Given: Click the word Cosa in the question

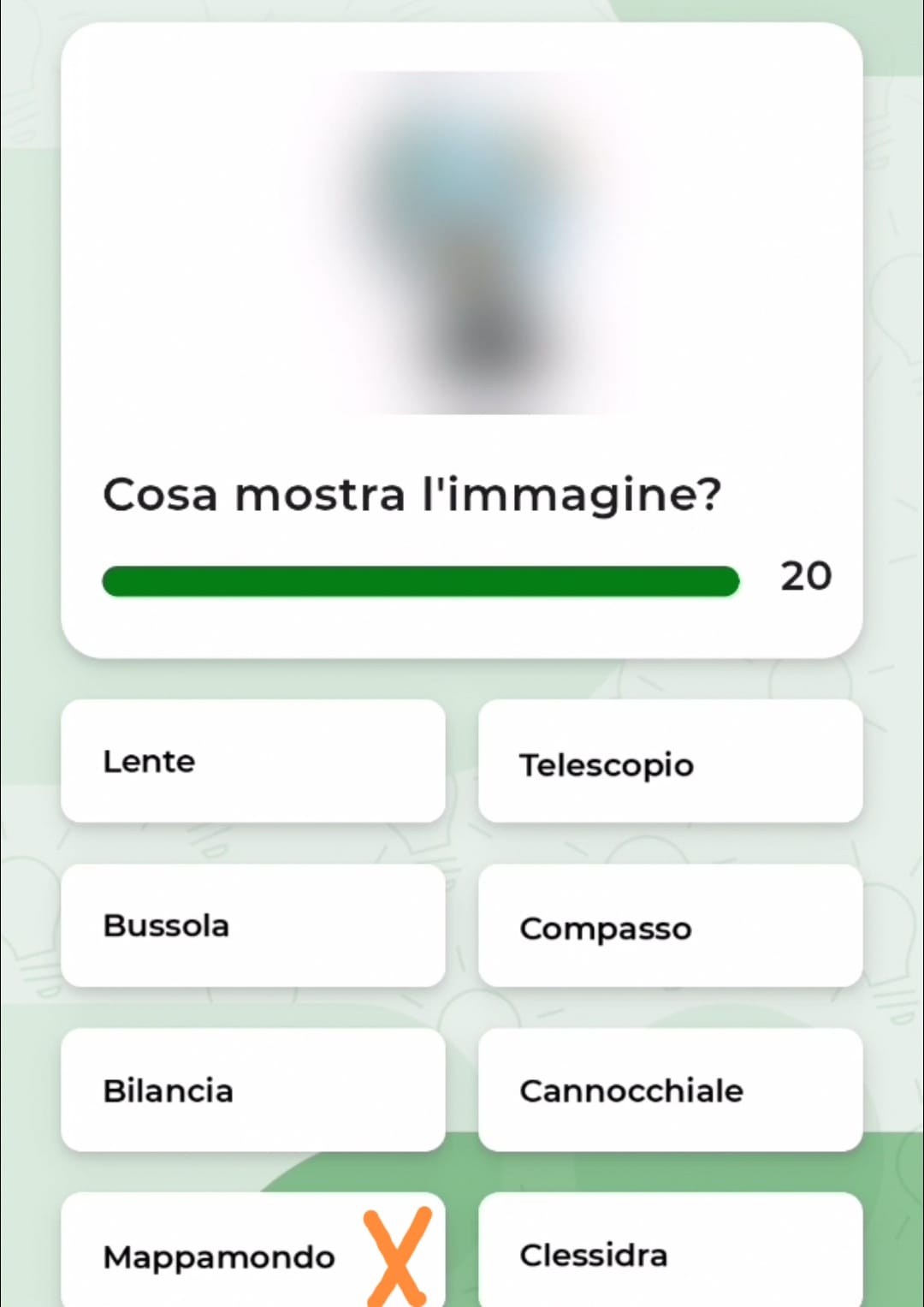Looking at the screenshot, I should click(160, 495).
